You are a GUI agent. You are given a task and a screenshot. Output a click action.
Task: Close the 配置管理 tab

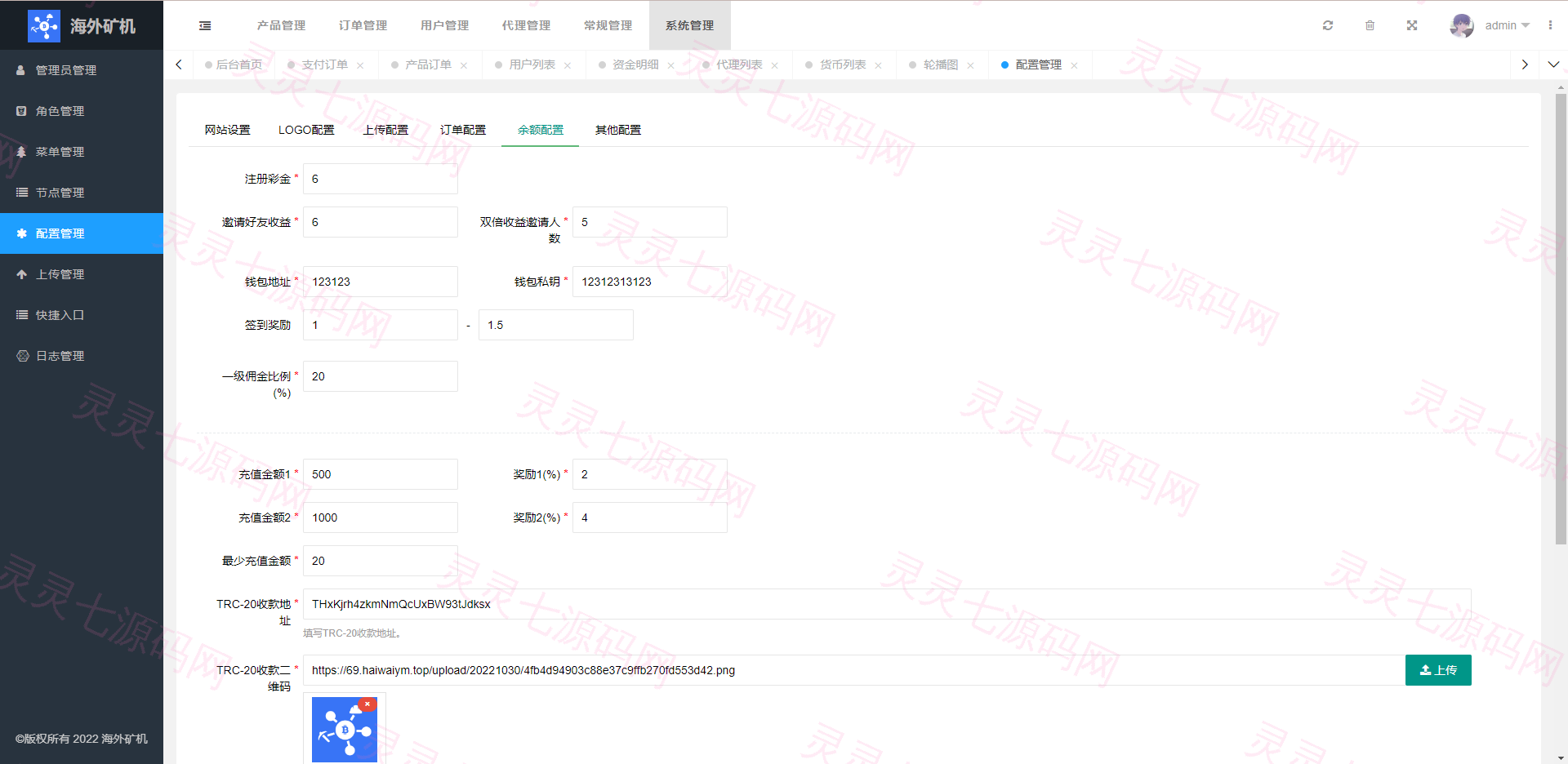pyautogui.click(x=1074, y=65)
